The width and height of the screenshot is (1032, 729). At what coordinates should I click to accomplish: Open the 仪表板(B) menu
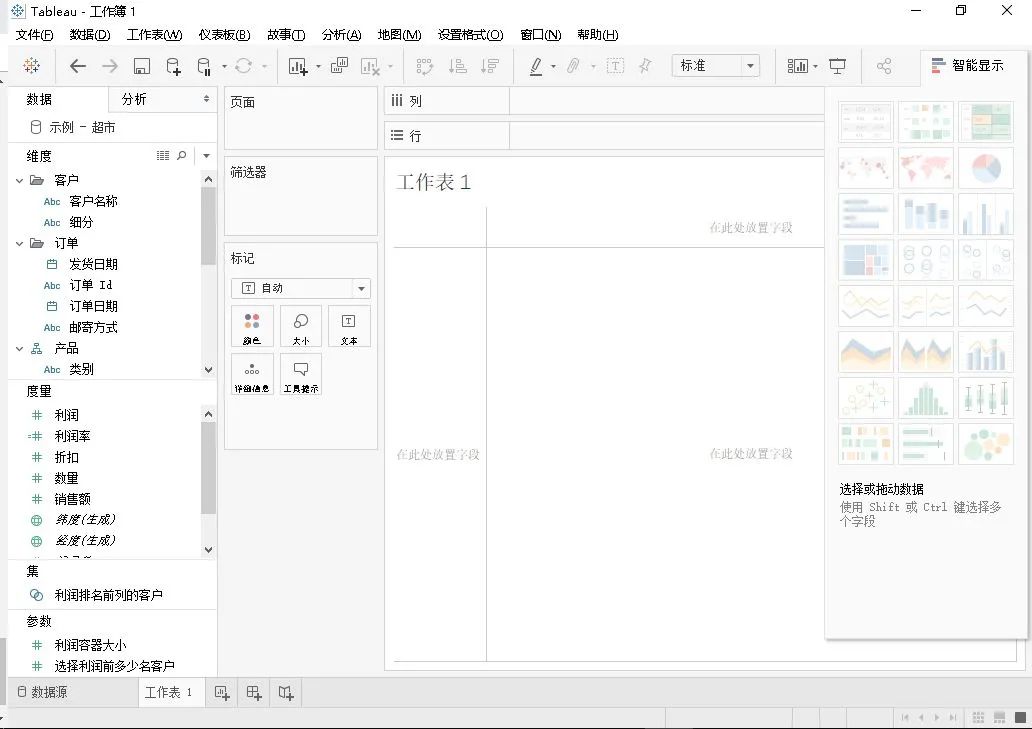pos(224,35)
